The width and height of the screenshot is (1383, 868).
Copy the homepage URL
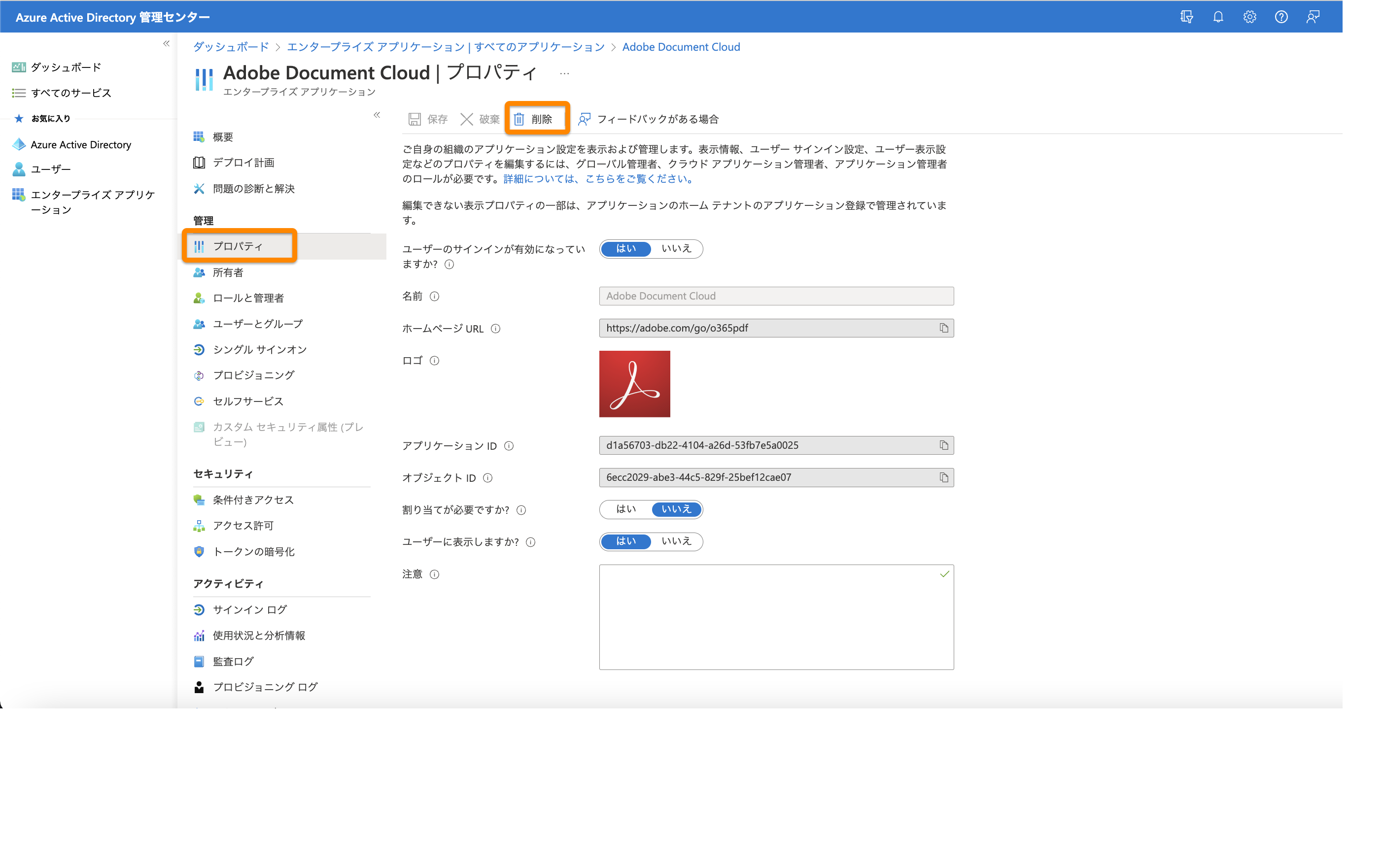(944, 328)
